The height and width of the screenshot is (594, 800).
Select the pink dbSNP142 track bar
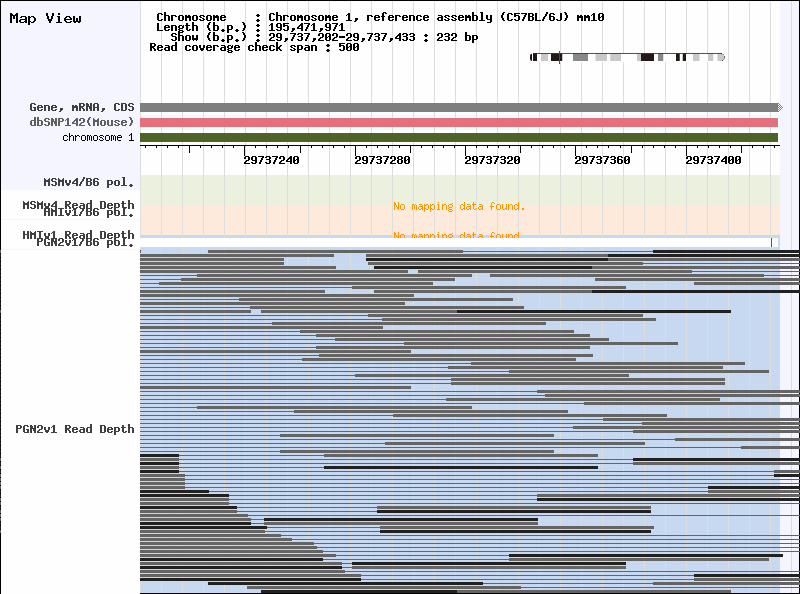click(x=459, y=122)
